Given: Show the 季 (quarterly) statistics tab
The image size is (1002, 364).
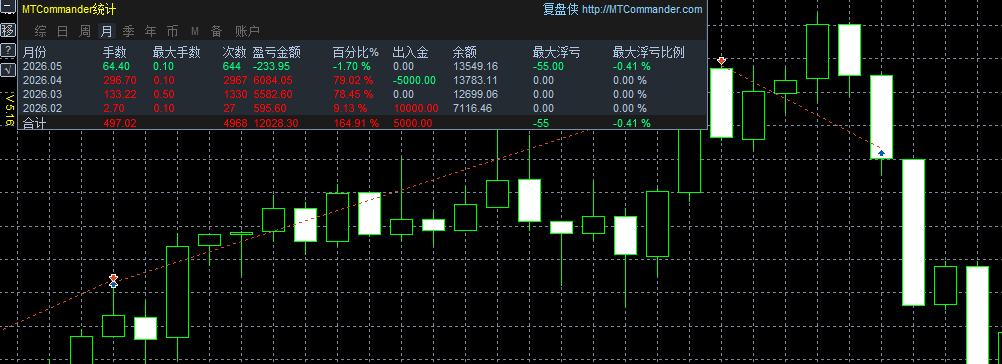Looking at the screenshot, I should tap(128, 31).
